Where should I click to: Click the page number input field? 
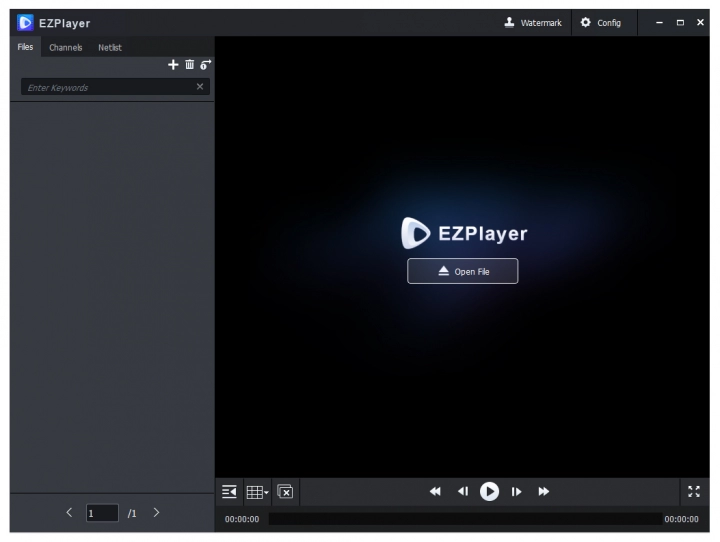point(102,513)
